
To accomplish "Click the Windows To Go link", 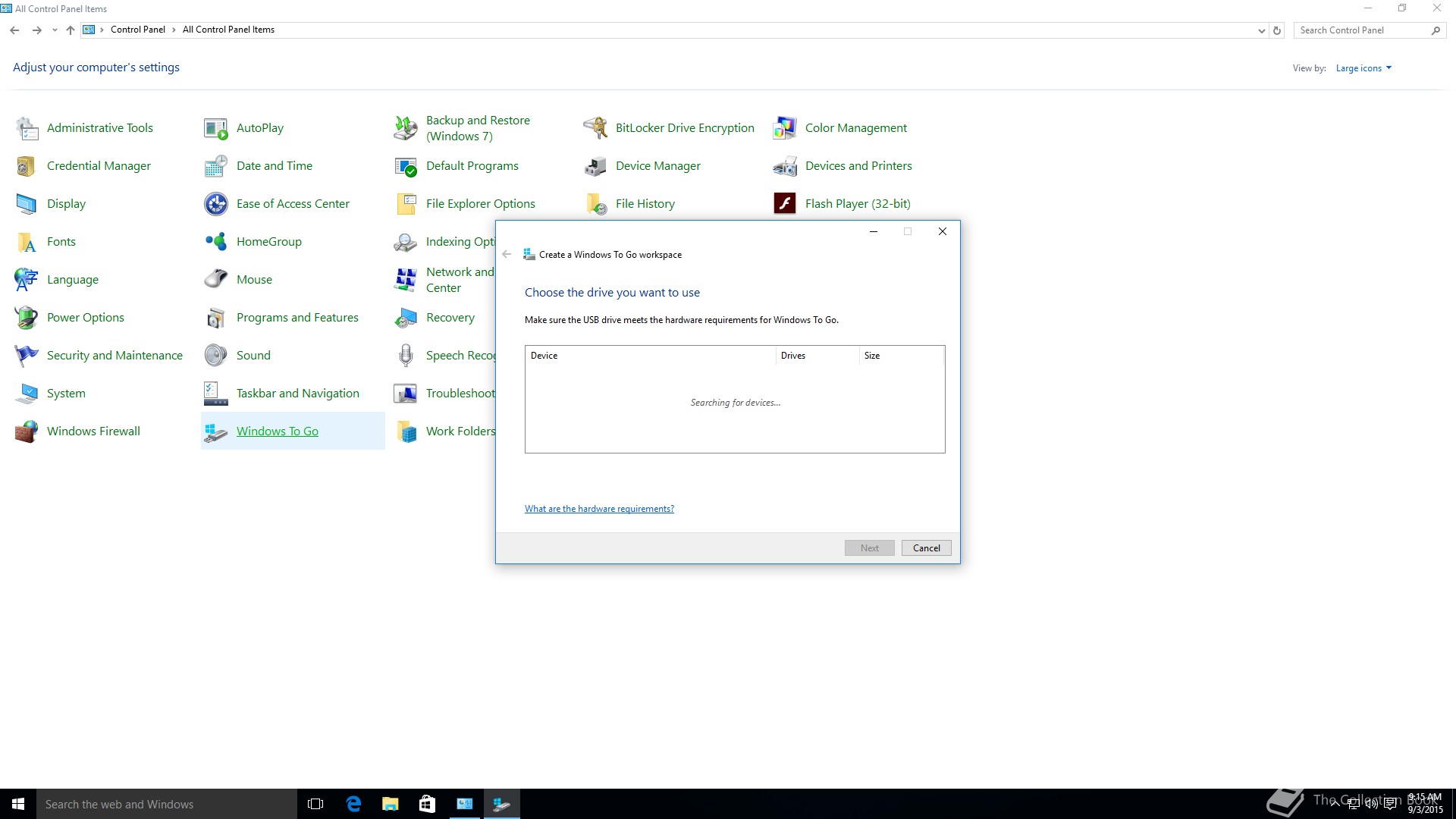I will pos(278,431).
